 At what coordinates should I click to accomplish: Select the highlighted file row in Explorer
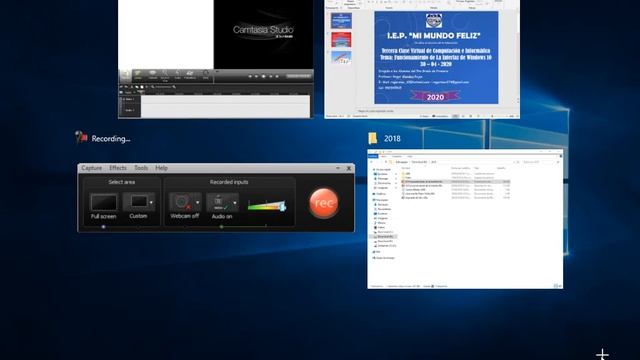[x=456, y=182]
